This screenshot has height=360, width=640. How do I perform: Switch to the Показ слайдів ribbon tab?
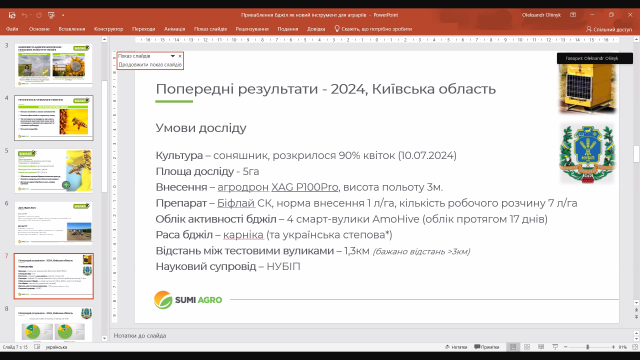(210, 29)
